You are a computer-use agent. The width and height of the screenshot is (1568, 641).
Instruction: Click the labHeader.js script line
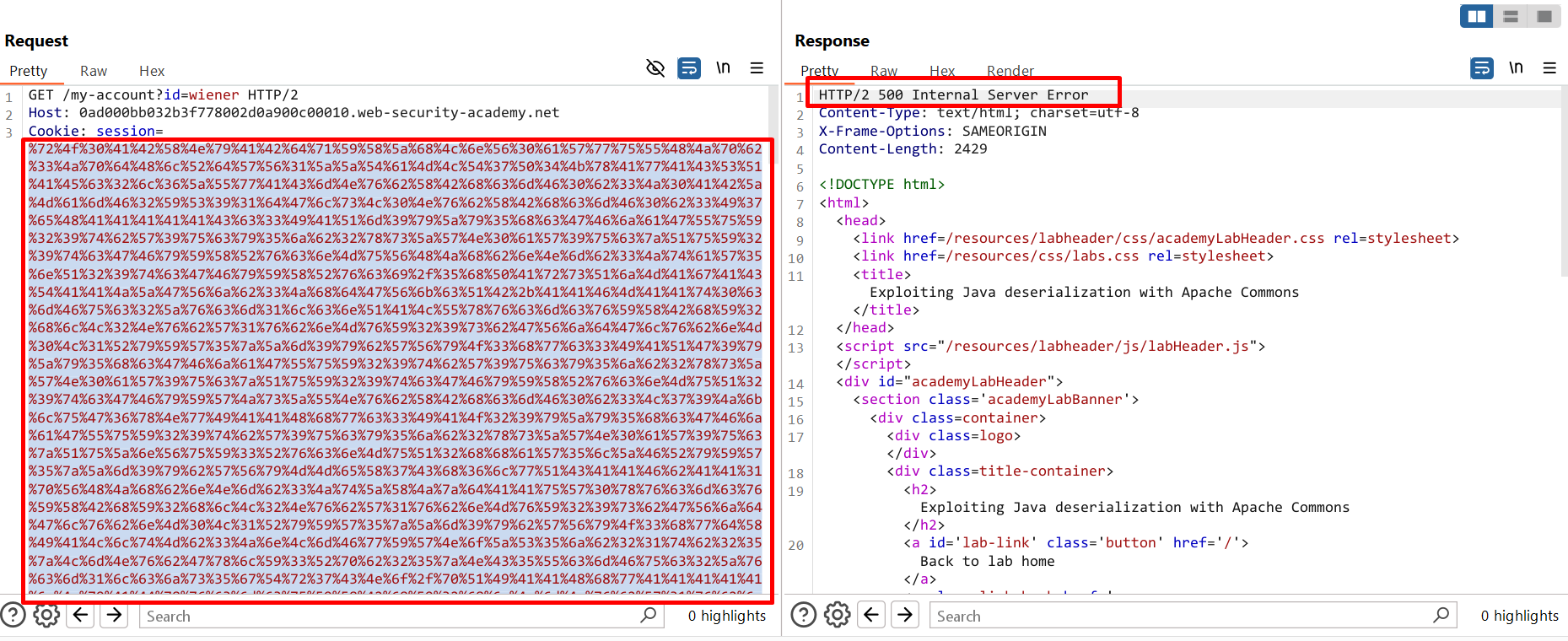pos(1050,347)
